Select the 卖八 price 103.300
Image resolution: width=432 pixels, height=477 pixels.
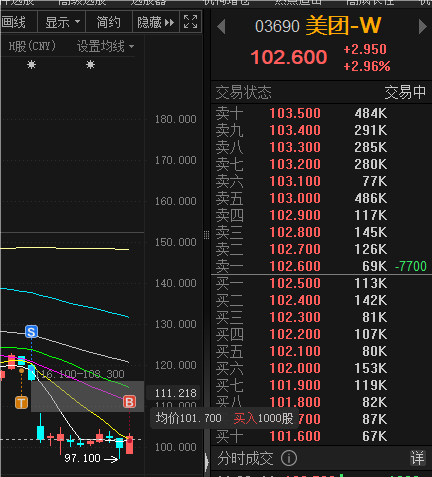pos(295,147)
